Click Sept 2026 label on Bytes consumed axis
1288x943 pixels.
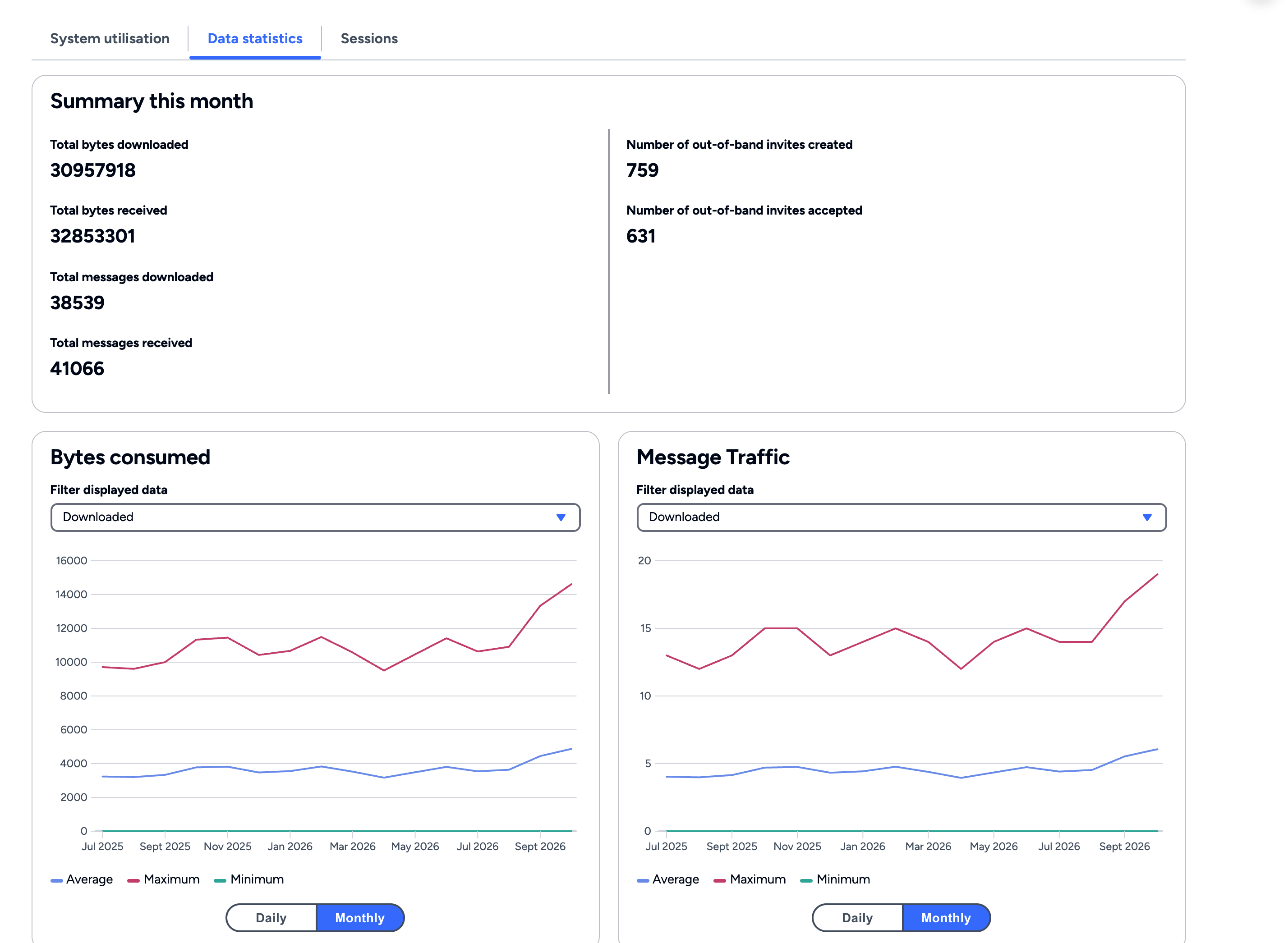click(540, 847)
